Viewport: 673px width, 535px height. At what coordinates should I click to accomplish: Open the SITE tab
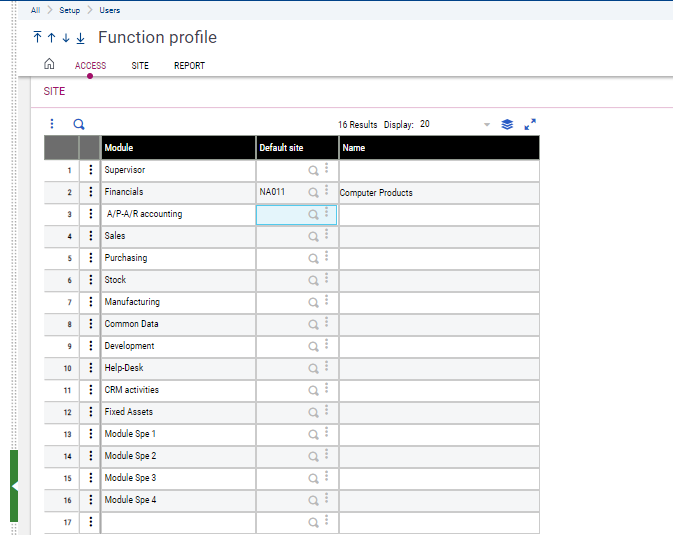click(140, 66)
